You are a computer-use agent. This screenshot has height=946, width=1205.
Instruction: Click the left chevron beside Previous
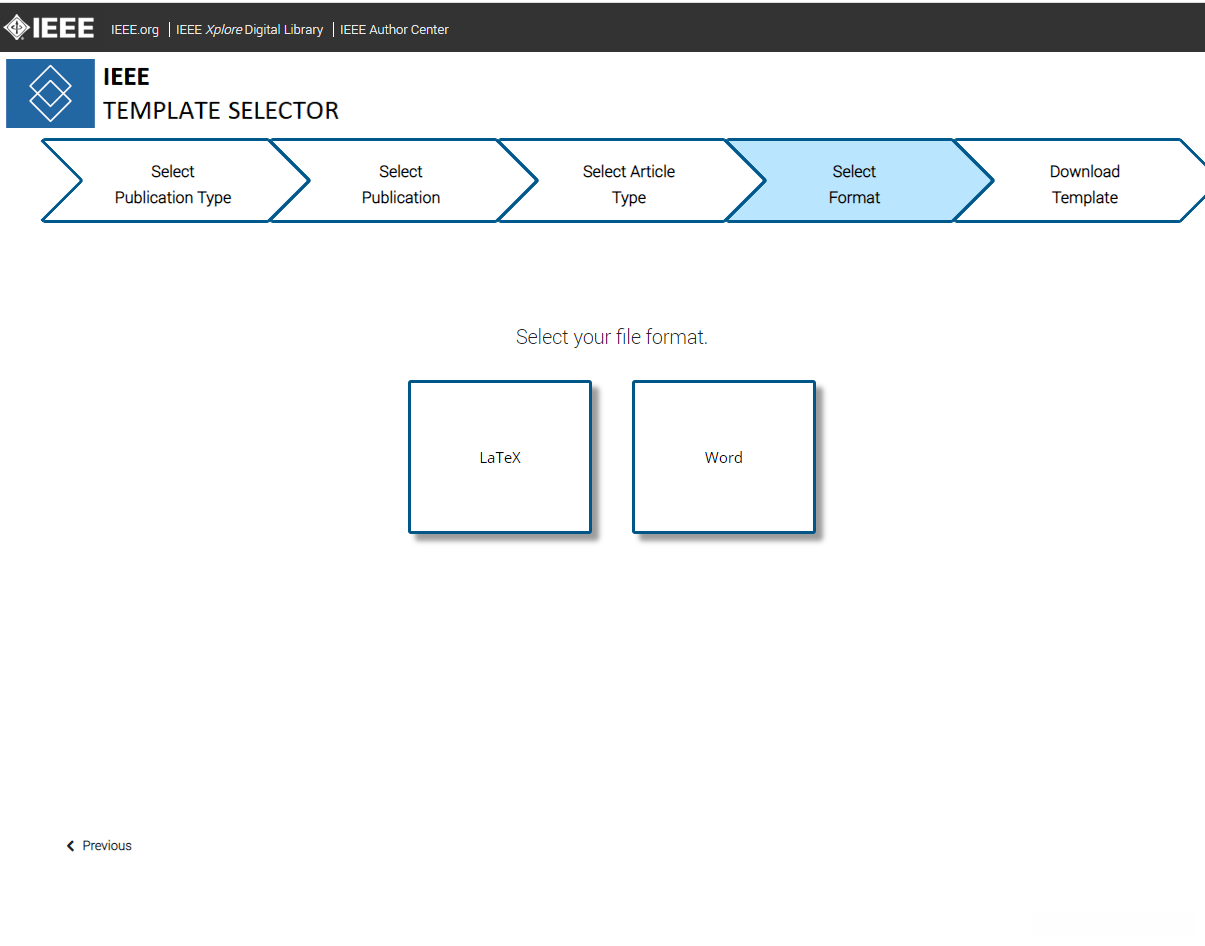click(71, 846)
